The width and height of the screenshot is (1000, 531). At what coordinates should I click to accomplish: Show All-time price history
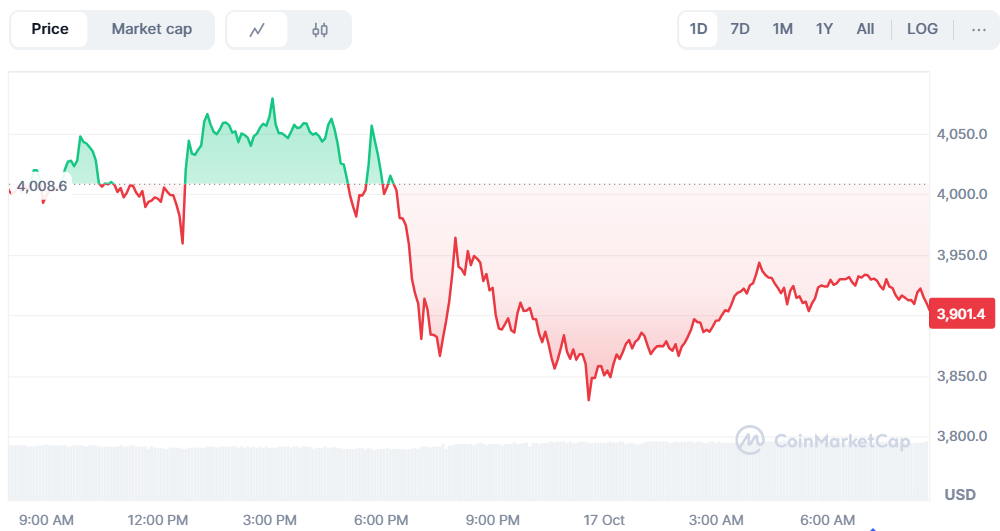pos(865,30)
